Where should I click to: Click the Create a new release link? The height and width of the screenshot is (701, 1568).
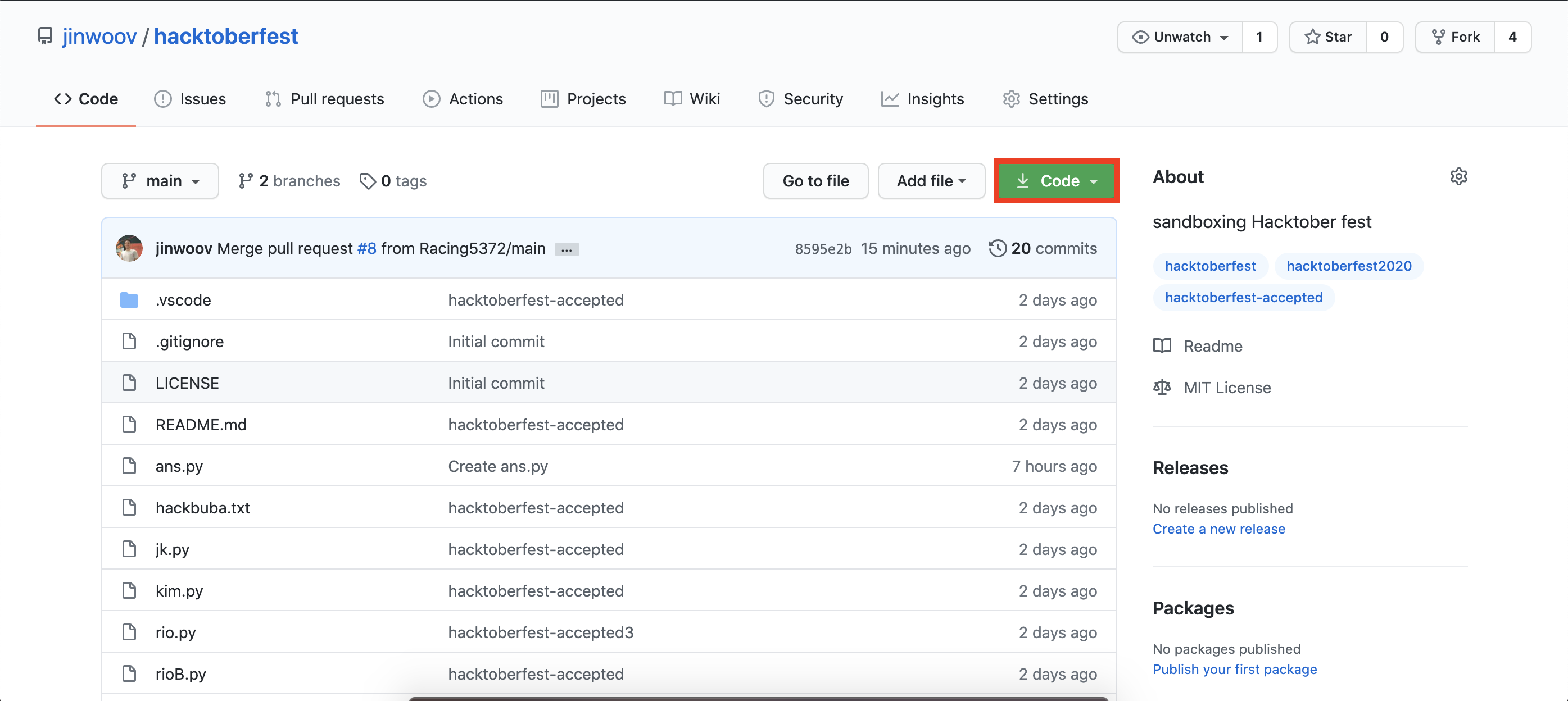coord(1218,529)
